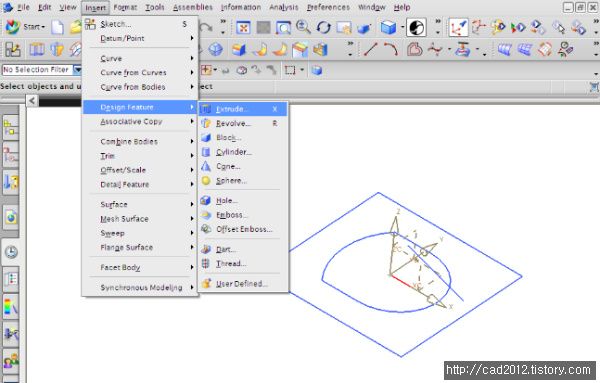Open the Tools menu
The width and height of the screenshot is (600, 383).
pyautogui.click(x=155, y=7)
